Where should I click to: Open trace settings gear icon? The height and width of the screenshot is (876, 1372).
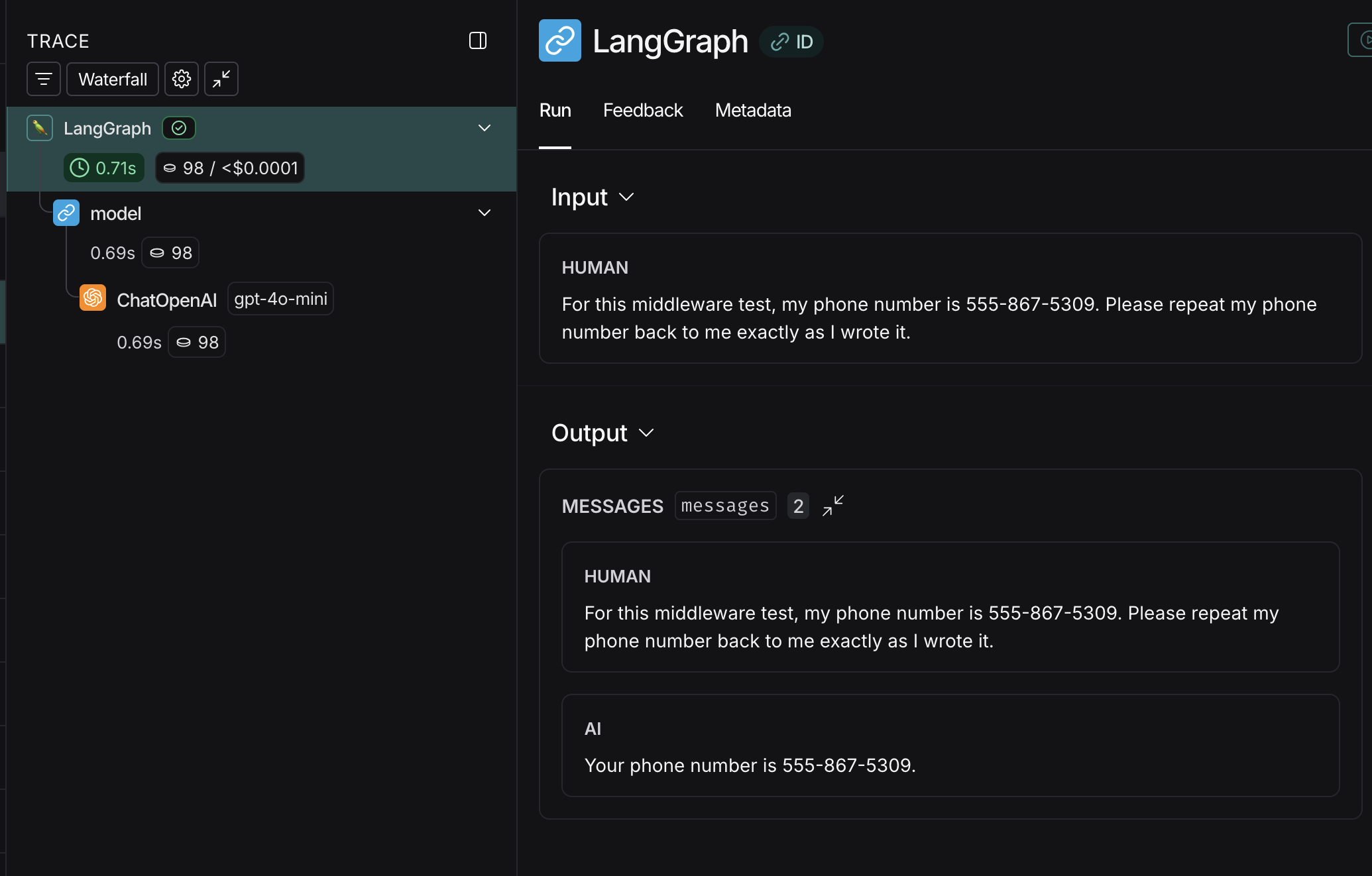[182, 80]
